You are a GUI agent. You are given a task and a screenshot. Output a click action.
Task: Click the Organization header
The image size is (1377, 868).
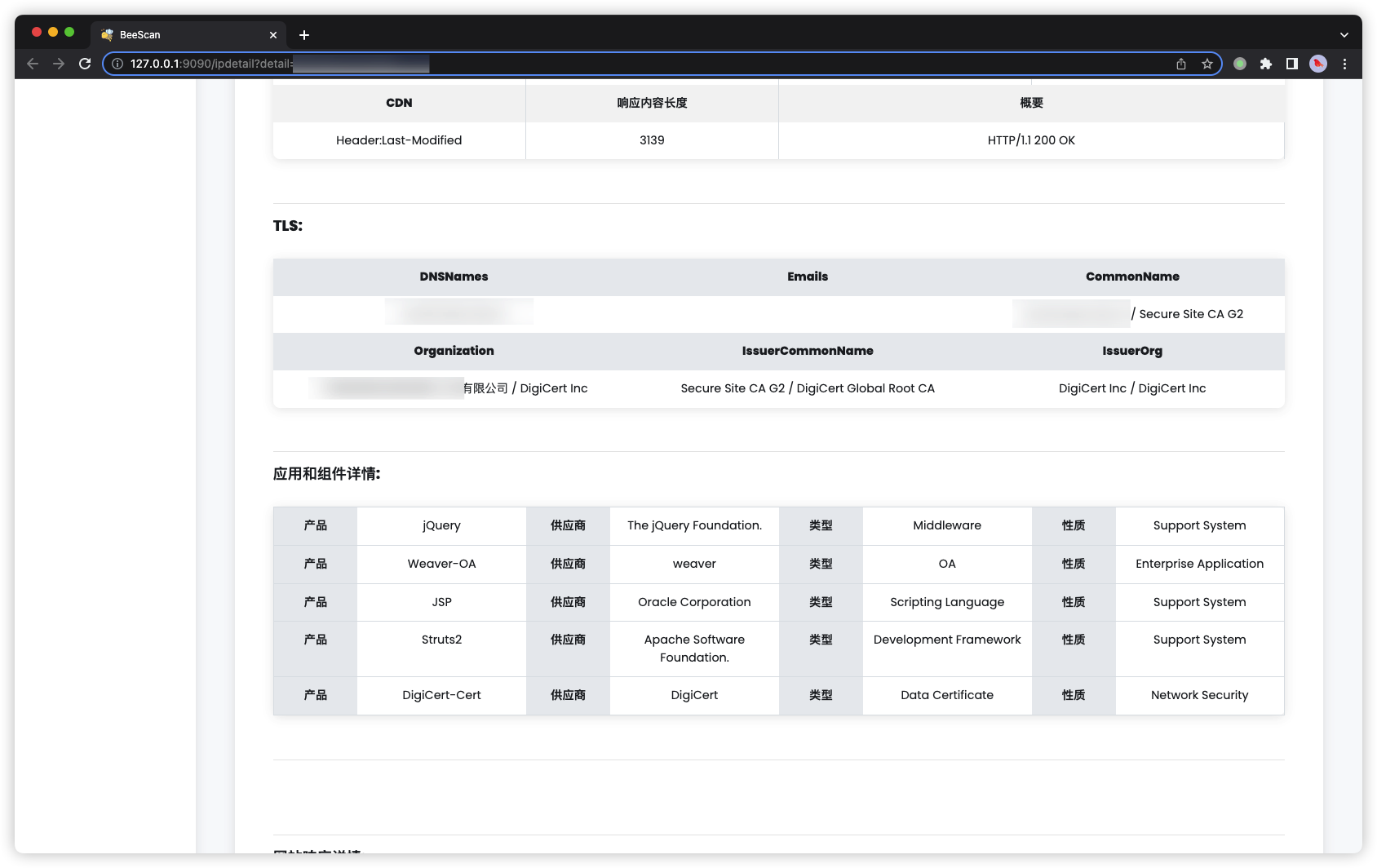coord(454,351)
